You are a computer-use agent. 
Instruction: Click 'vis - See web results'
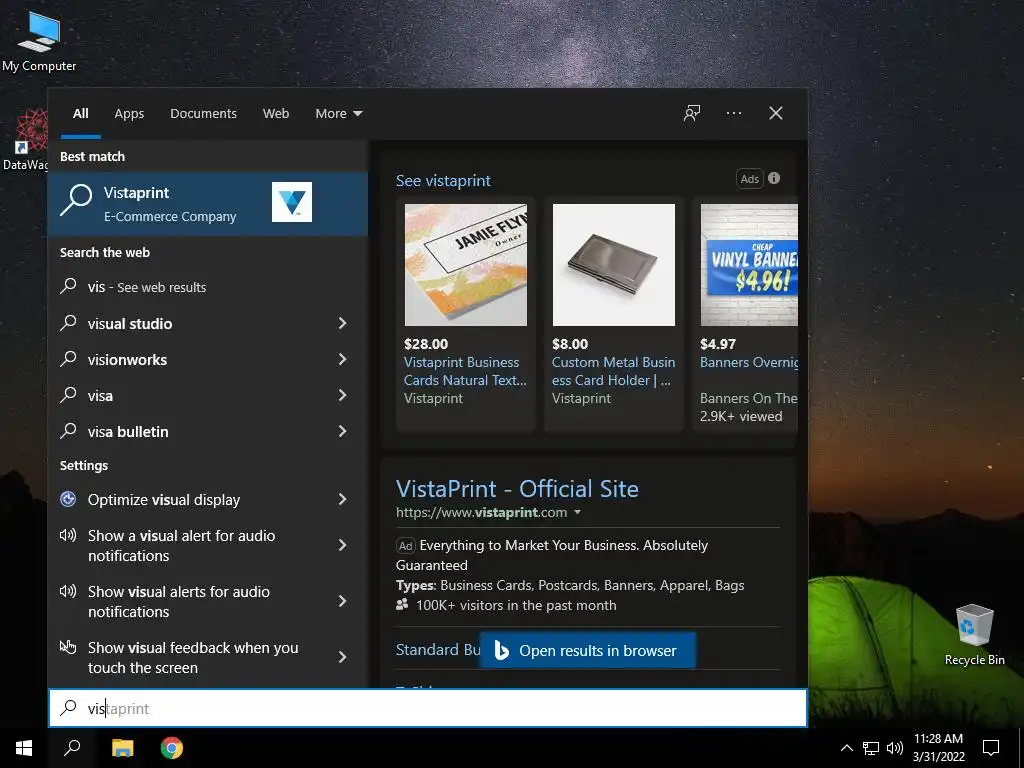coord(208,287)
